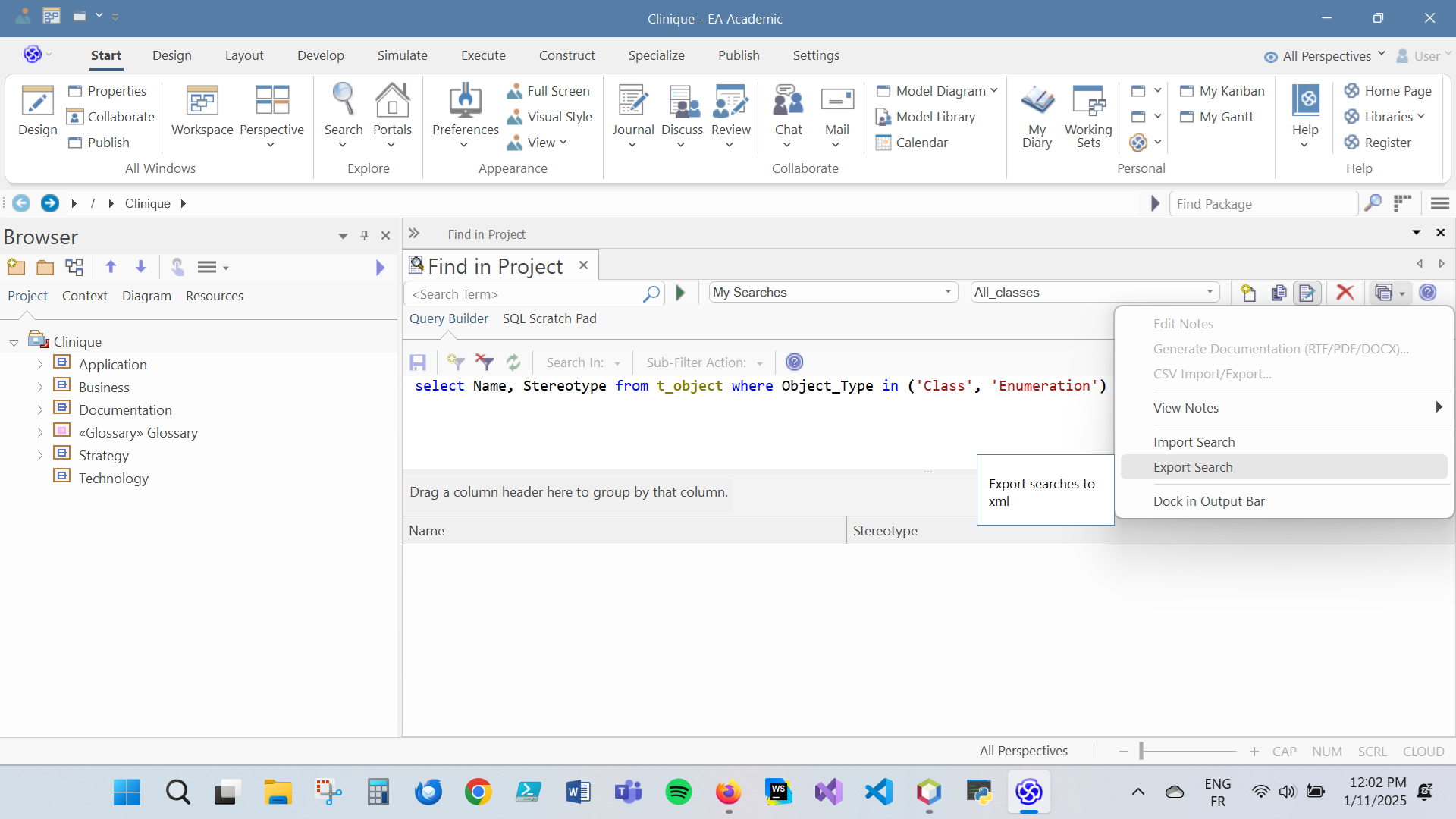Viewport: 1456px width, 819px height.
Task: Select Import Search menu item
Action: tap(1284, 442)
